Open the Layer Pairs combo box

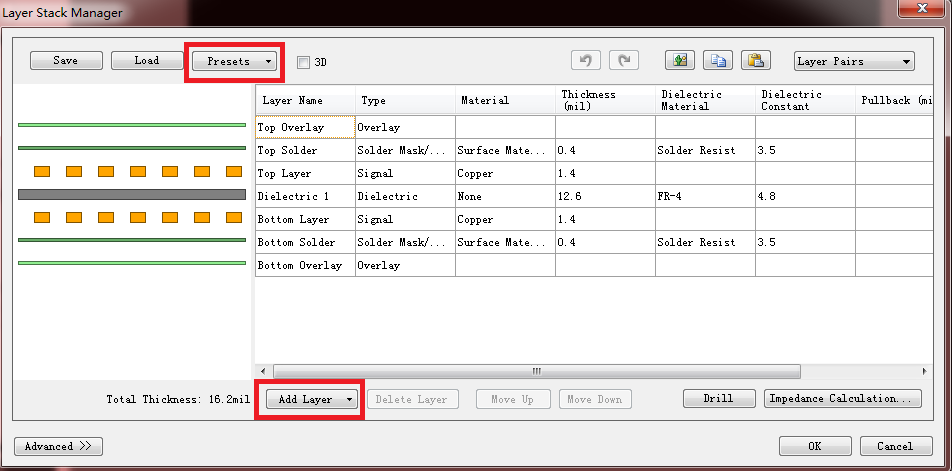point(854,61)
